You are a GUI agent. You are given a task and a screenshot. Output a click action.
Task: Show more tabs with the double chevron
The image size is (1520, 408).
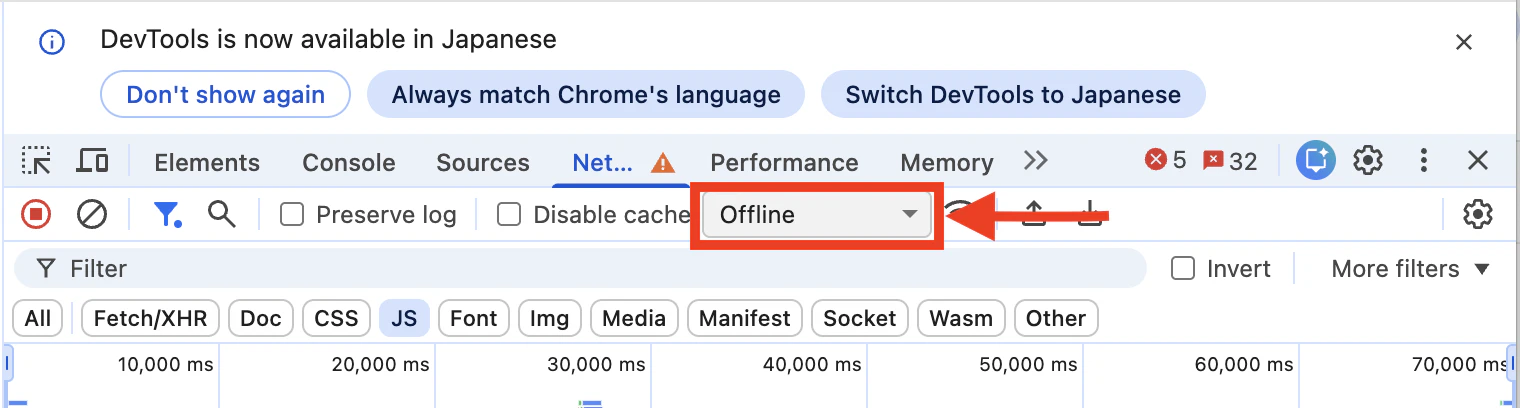(1036, 161)
